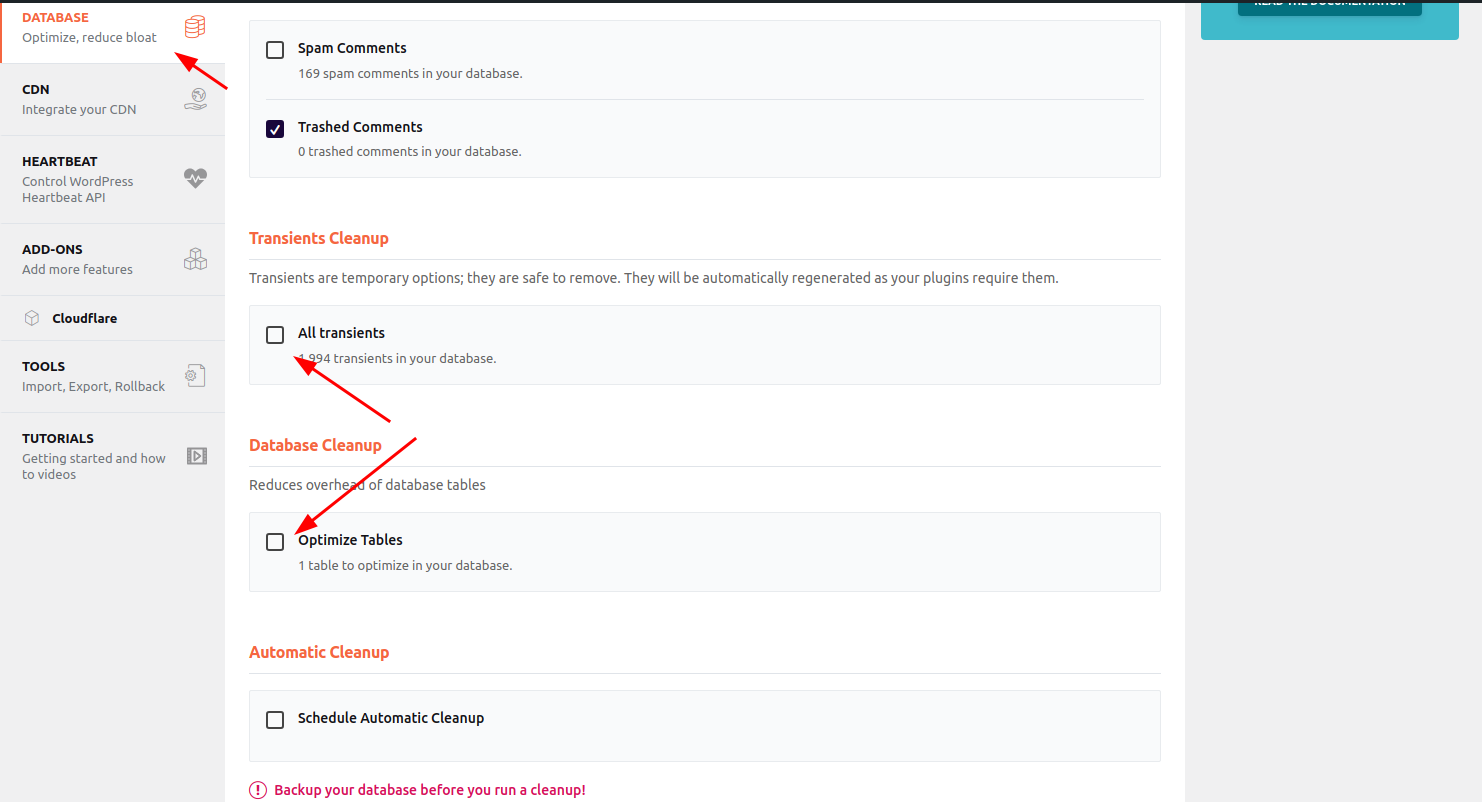Click the Database stacked-disks icon
This screenshot has width=1482, height=802.
195,27
